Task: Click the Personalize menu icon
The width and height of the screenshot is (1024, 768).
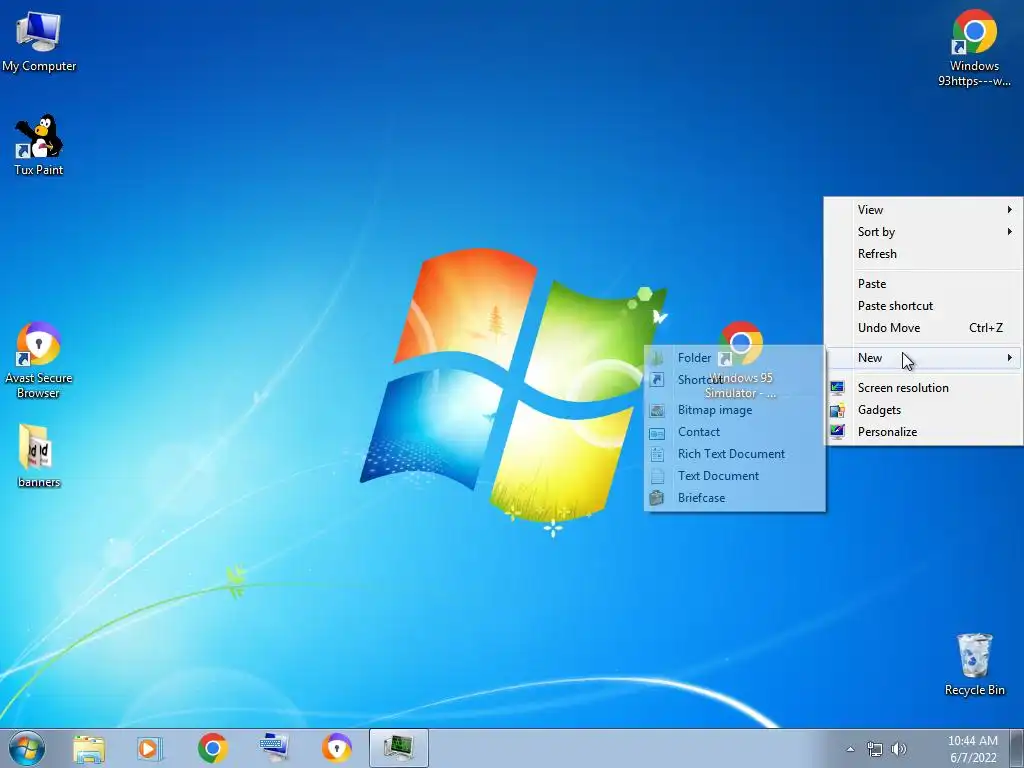Action: (837, 432)
